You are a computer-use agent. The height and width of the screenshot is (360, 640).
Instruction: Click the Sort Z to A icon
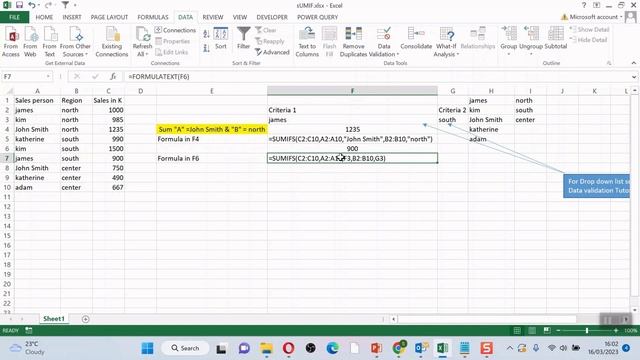tap(207, 48)
